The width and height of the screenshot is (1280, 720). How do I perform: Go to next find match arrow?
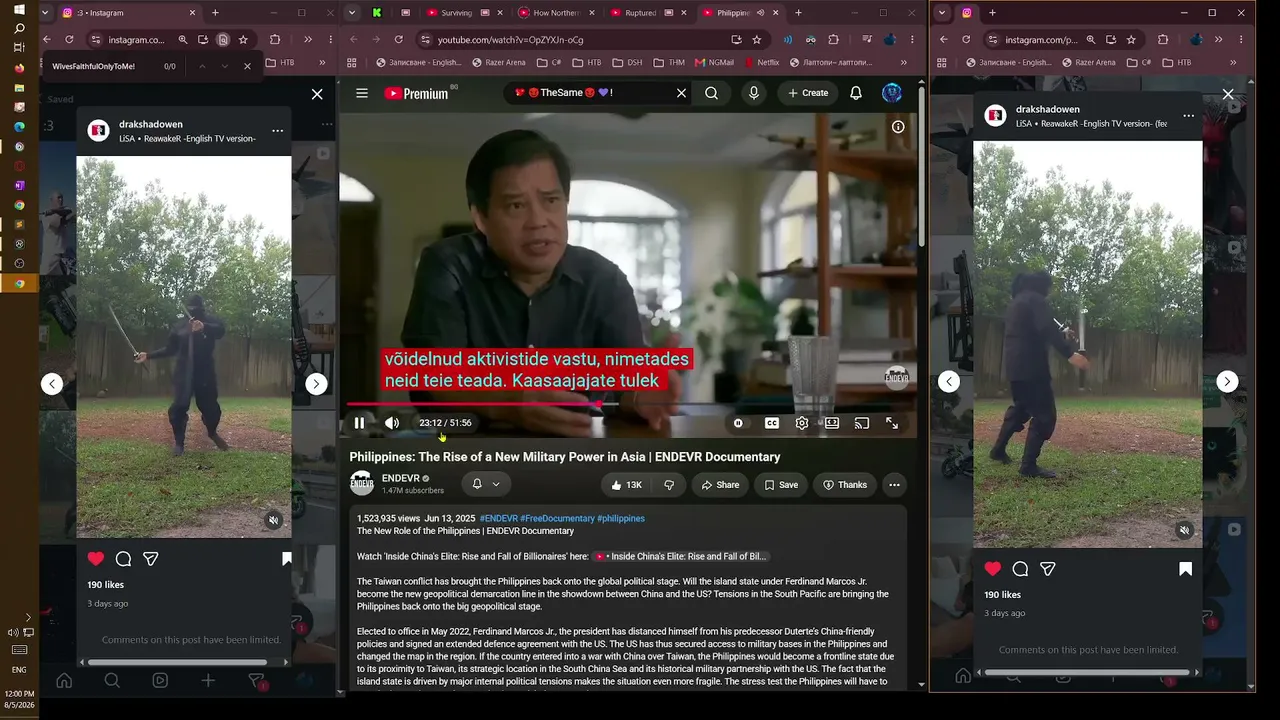(224, 66)
